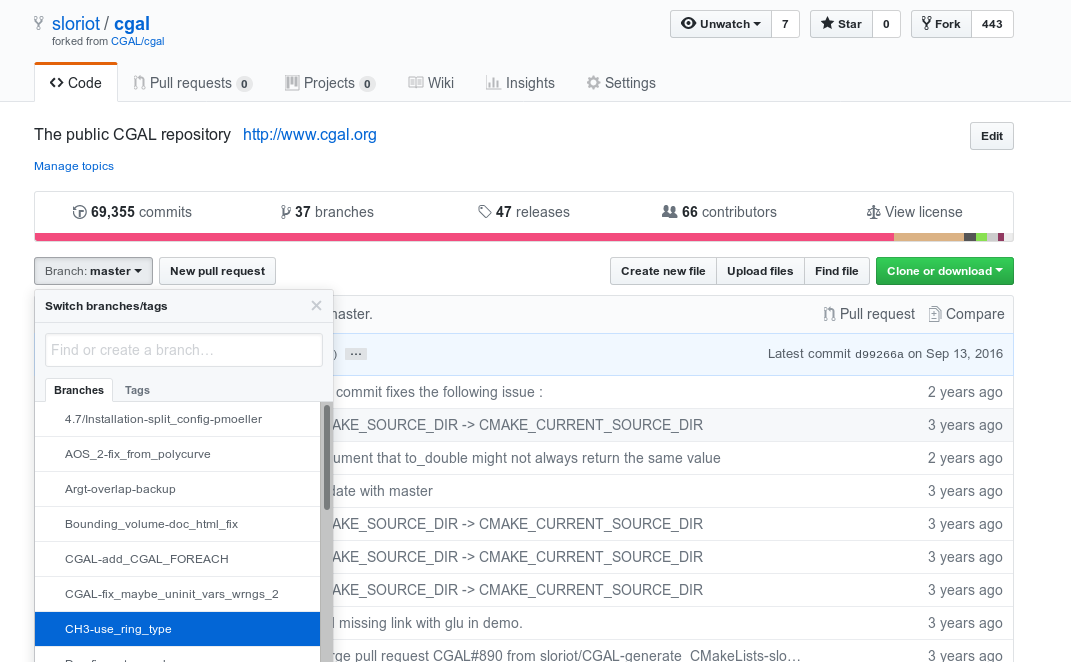Open the Branch: master dropdown
Screen dimensions: 1071x662
94,271
